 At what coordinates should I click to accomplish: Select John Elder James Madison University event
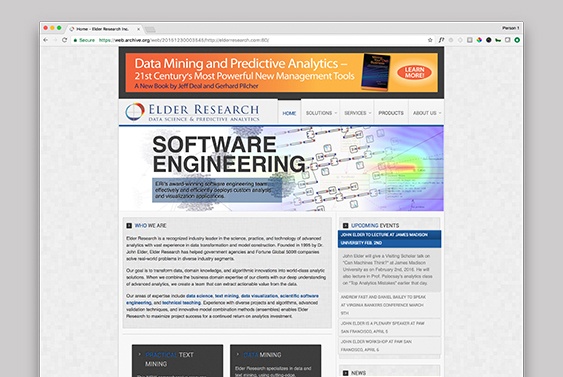pyautogui.click(x=389, y=239)
